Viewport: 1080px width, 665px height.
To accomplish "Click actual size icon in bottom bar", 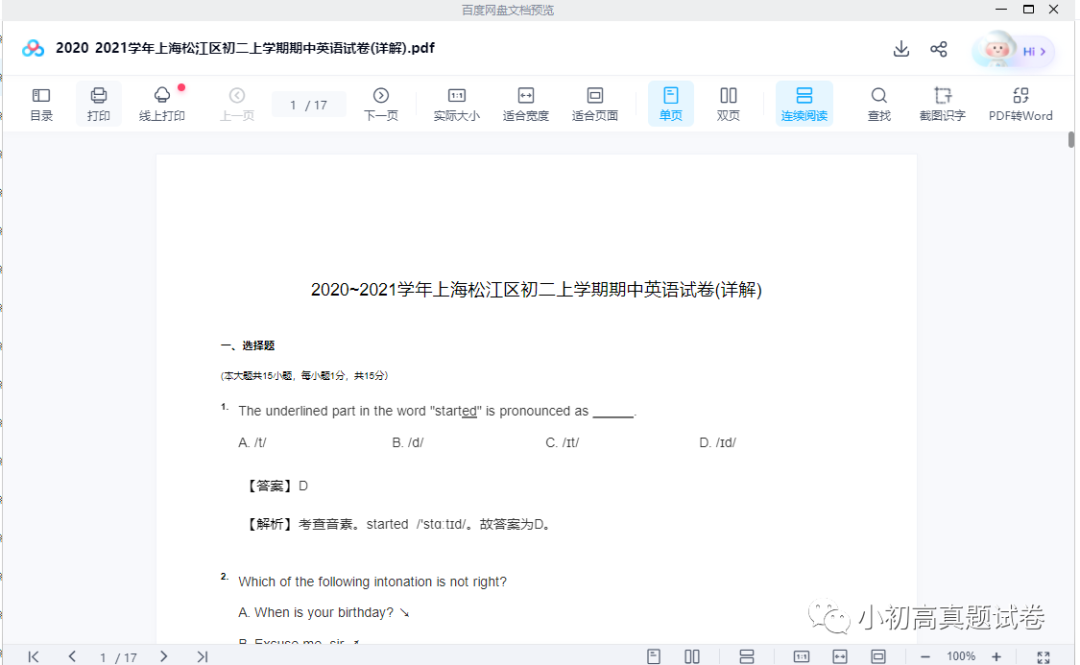I will tap(801, 657).
